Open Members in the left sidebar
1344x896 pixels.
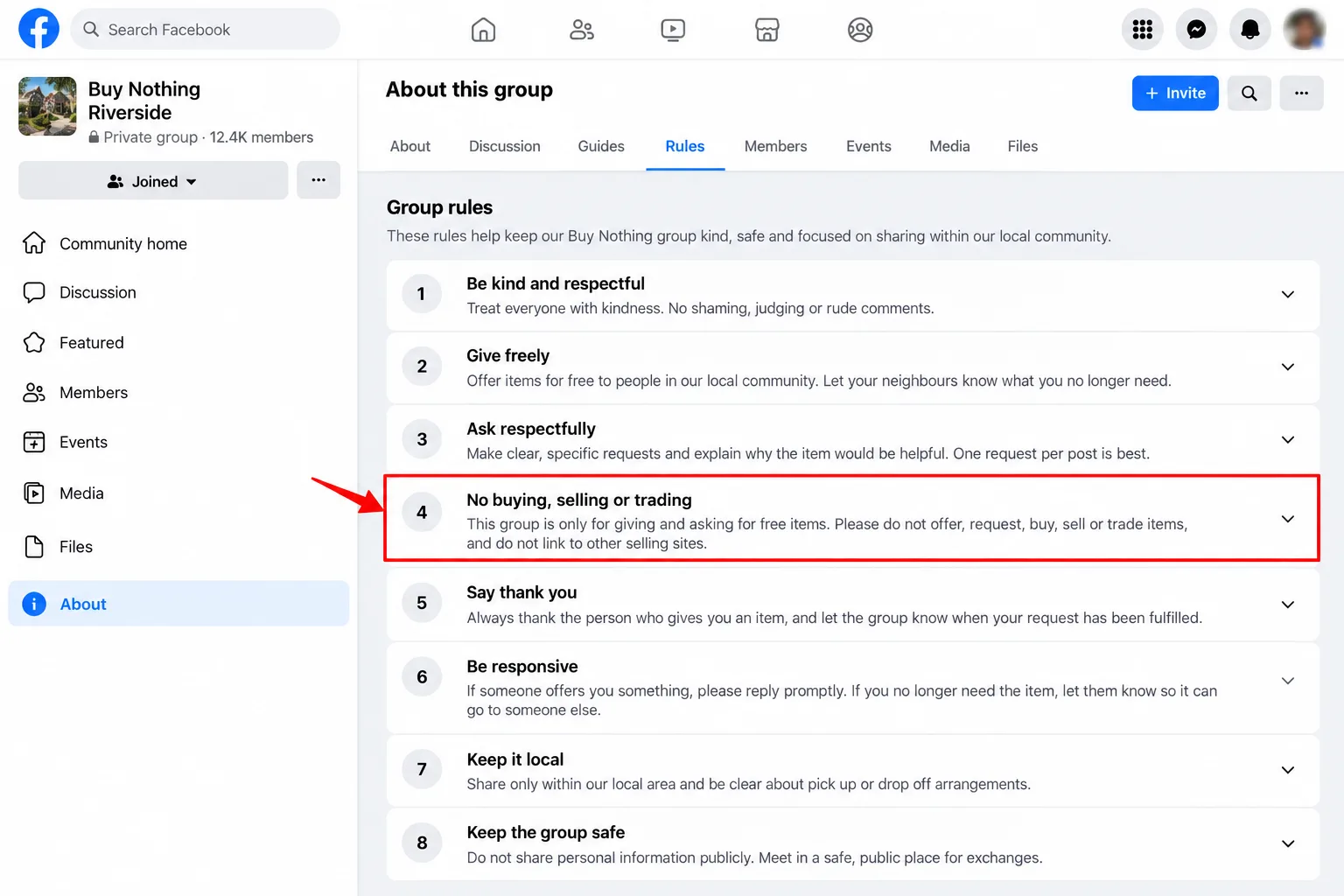click(x=178, y=392)
